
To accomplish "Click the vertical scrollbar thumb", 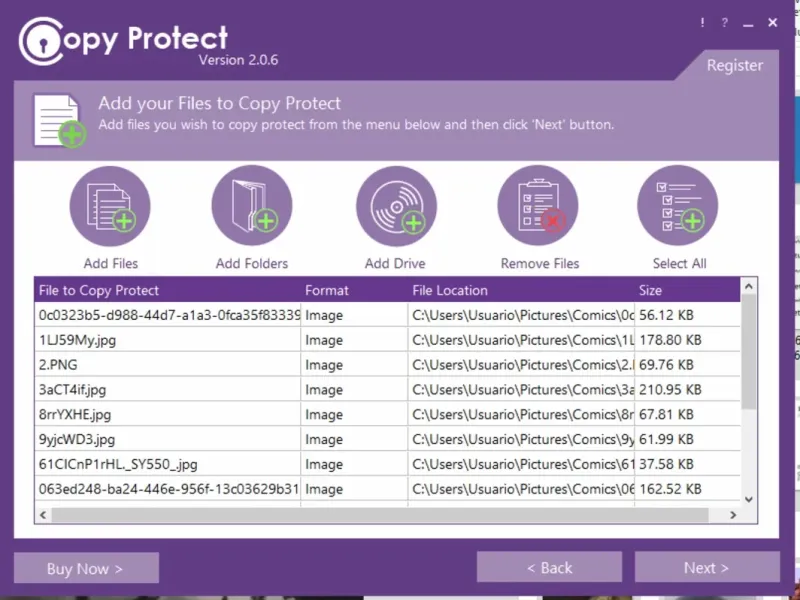I will click(x=748, y=352).
